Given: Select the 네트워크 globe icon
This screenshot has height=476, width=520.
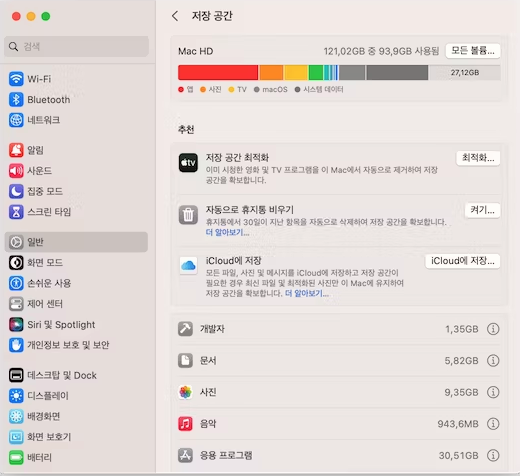Looking at the screenshot, I should pos(16,120).
